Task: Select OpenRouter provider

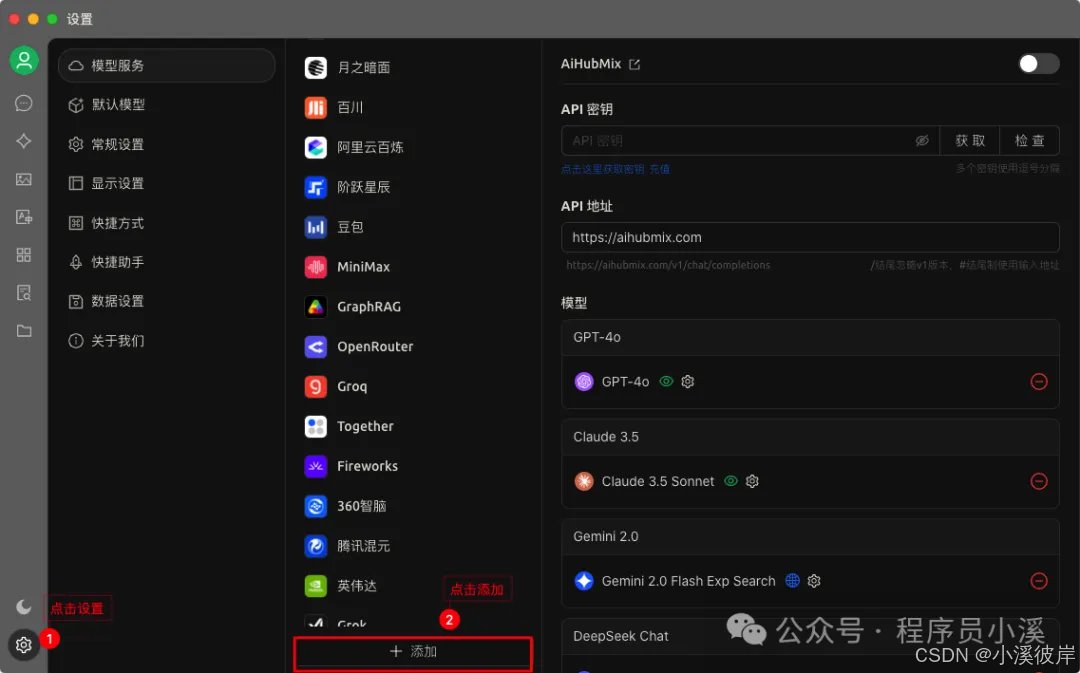Action: [x=413, y=346]
